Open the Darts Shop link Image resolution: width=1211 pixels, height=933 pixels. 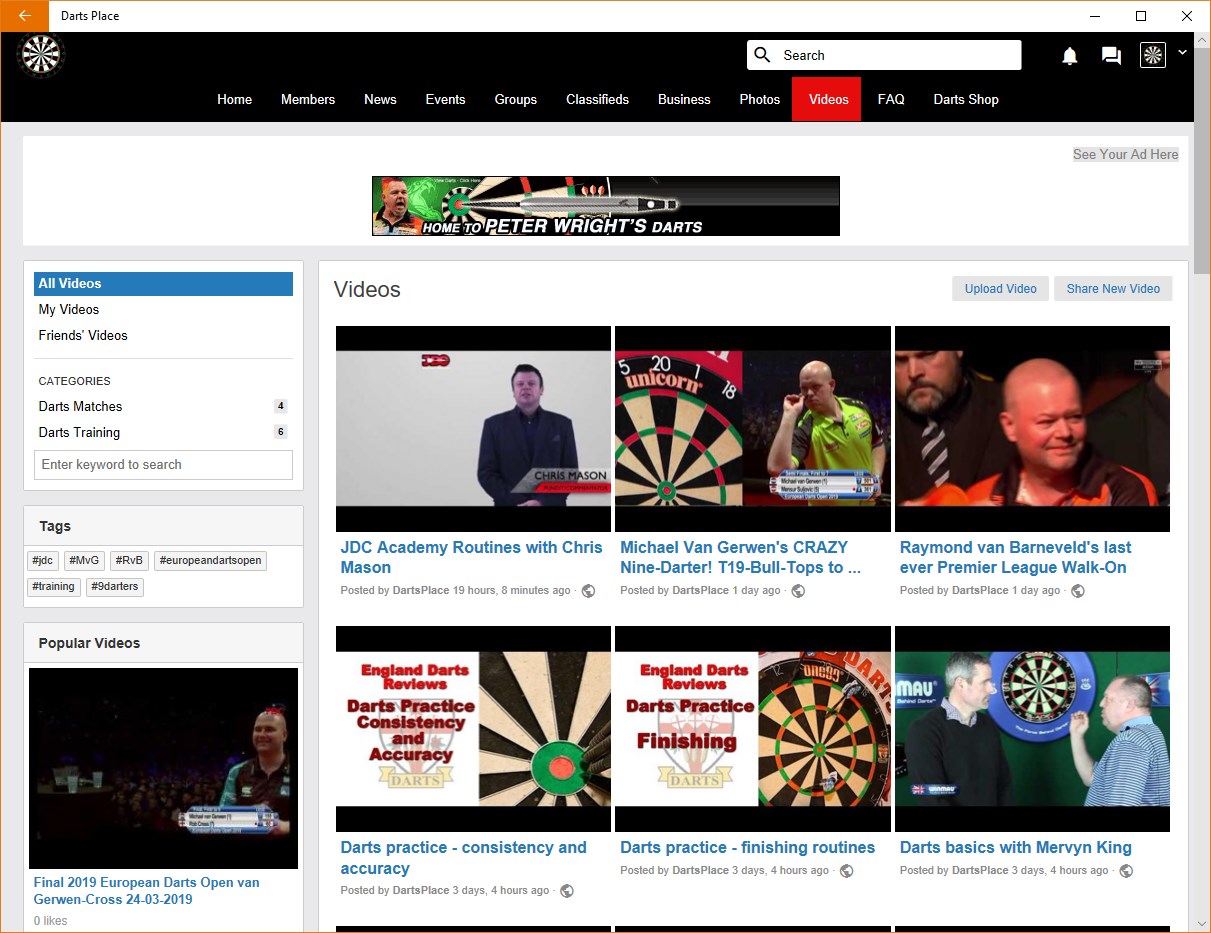[x=966, y=99]
